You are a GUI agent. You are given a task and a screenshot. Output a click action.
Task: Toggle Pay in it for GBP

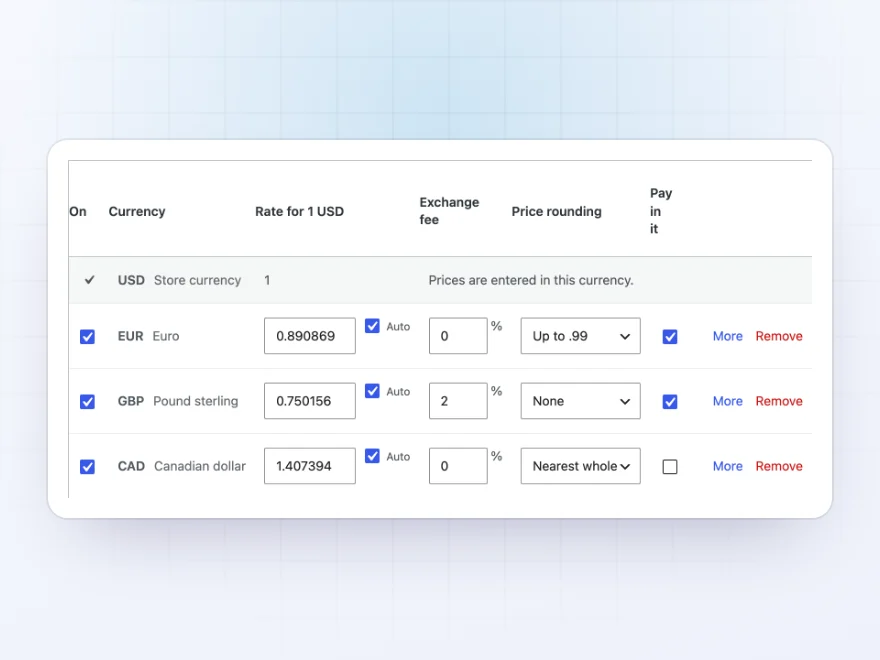click(670, 401)
